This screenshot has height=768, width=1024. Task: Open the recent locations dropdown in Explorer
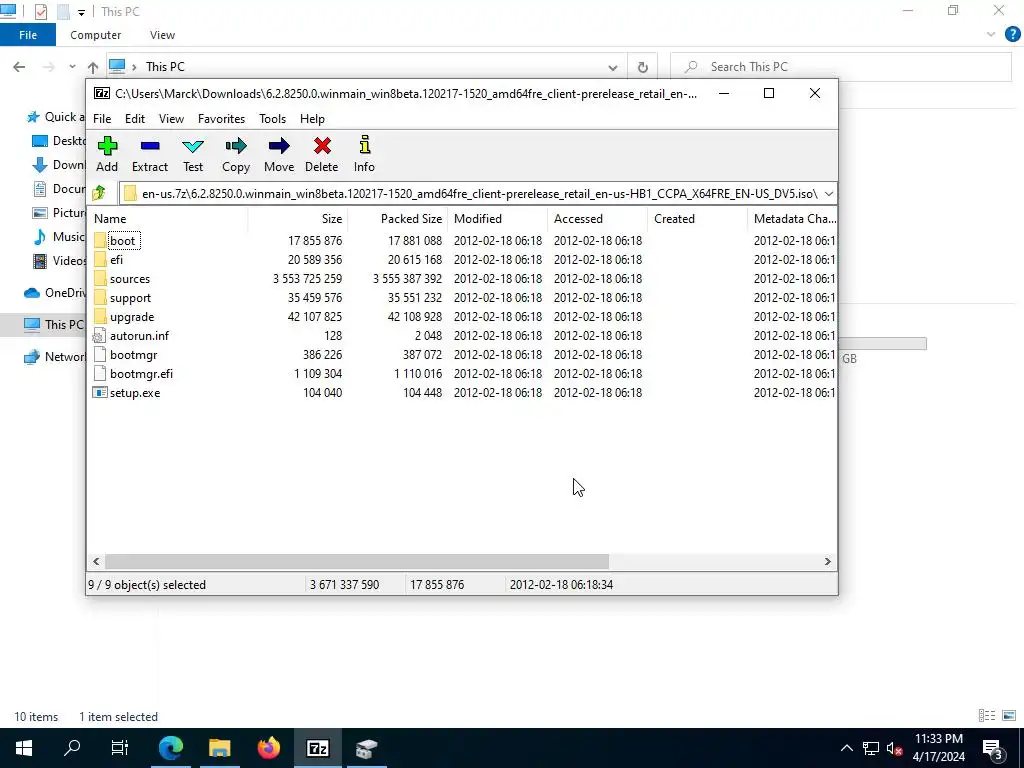click(72, 67)
